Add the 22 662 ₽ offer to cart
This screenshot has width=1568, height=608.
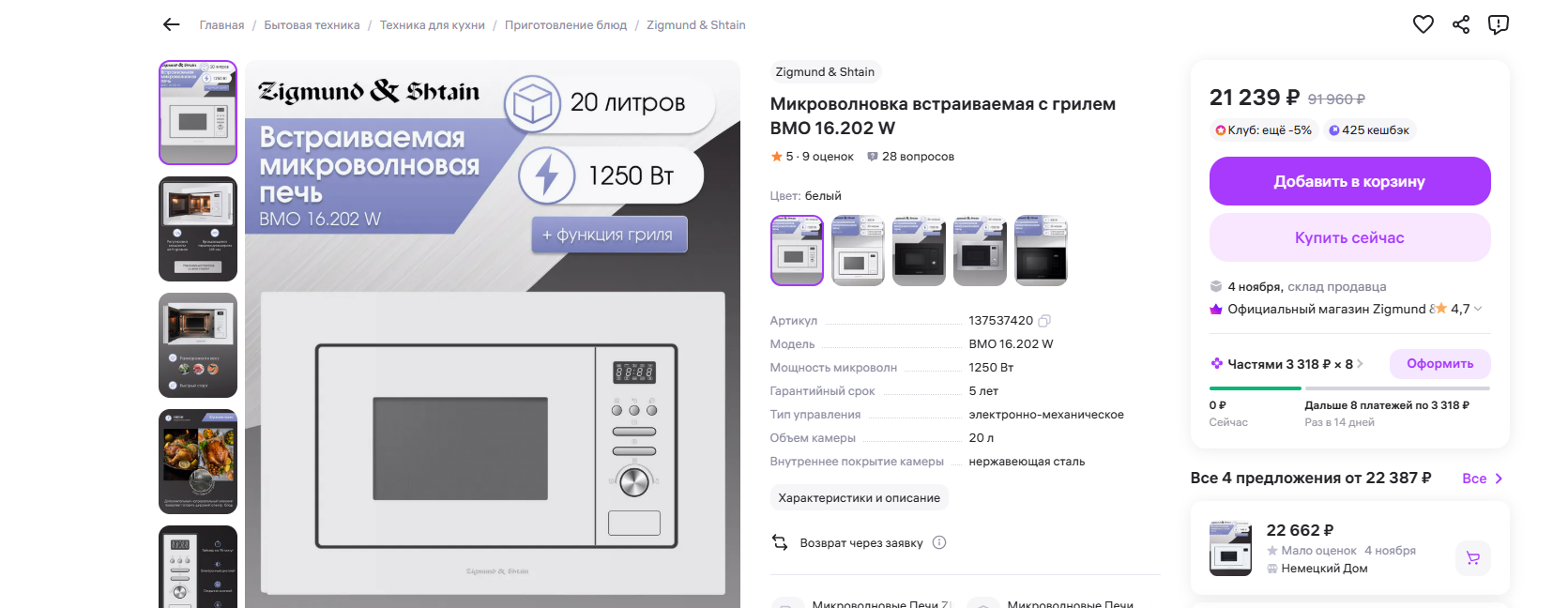pos(1473,558)
